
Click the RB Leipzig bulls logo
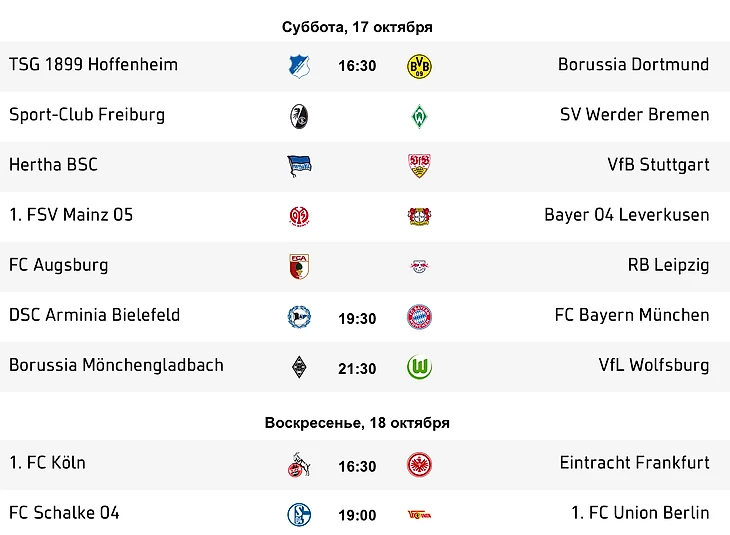(419, 266)
